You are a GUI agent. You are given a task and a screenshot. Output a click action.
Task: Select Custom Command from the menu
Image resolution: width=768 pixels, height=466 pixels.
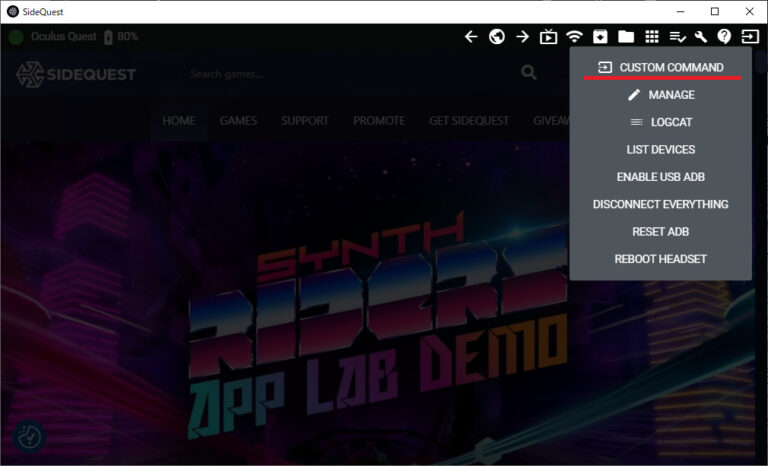coord(660,67)
